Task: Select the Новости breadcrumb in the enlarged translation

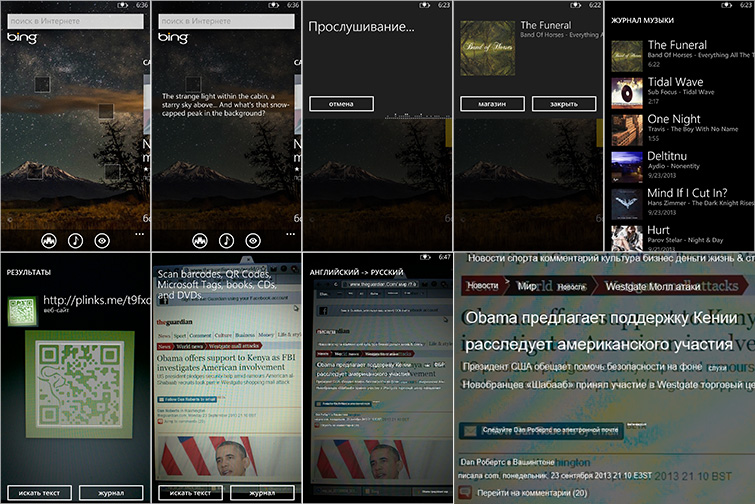Action: (482, 286)
